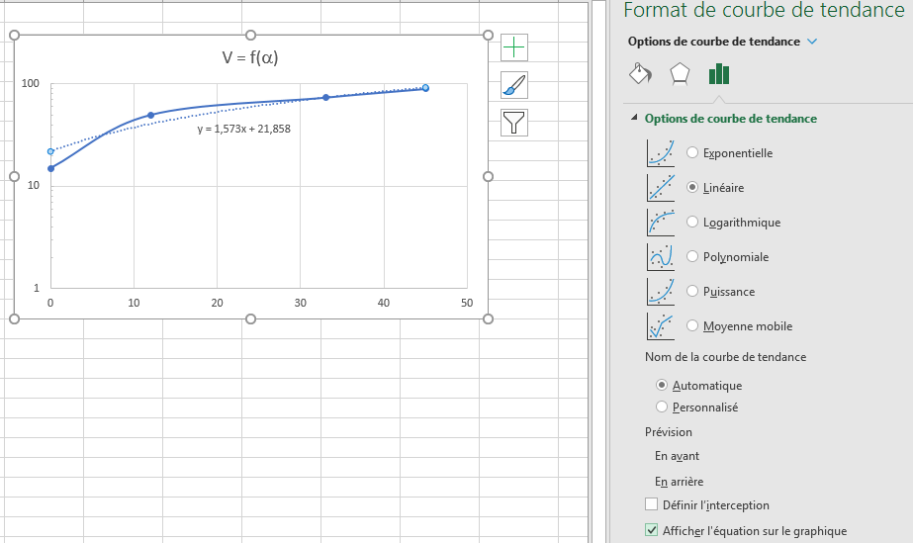Click the Linéaire trendline icon
This screenshot has width=913, height=543.
tap(661, 187)
